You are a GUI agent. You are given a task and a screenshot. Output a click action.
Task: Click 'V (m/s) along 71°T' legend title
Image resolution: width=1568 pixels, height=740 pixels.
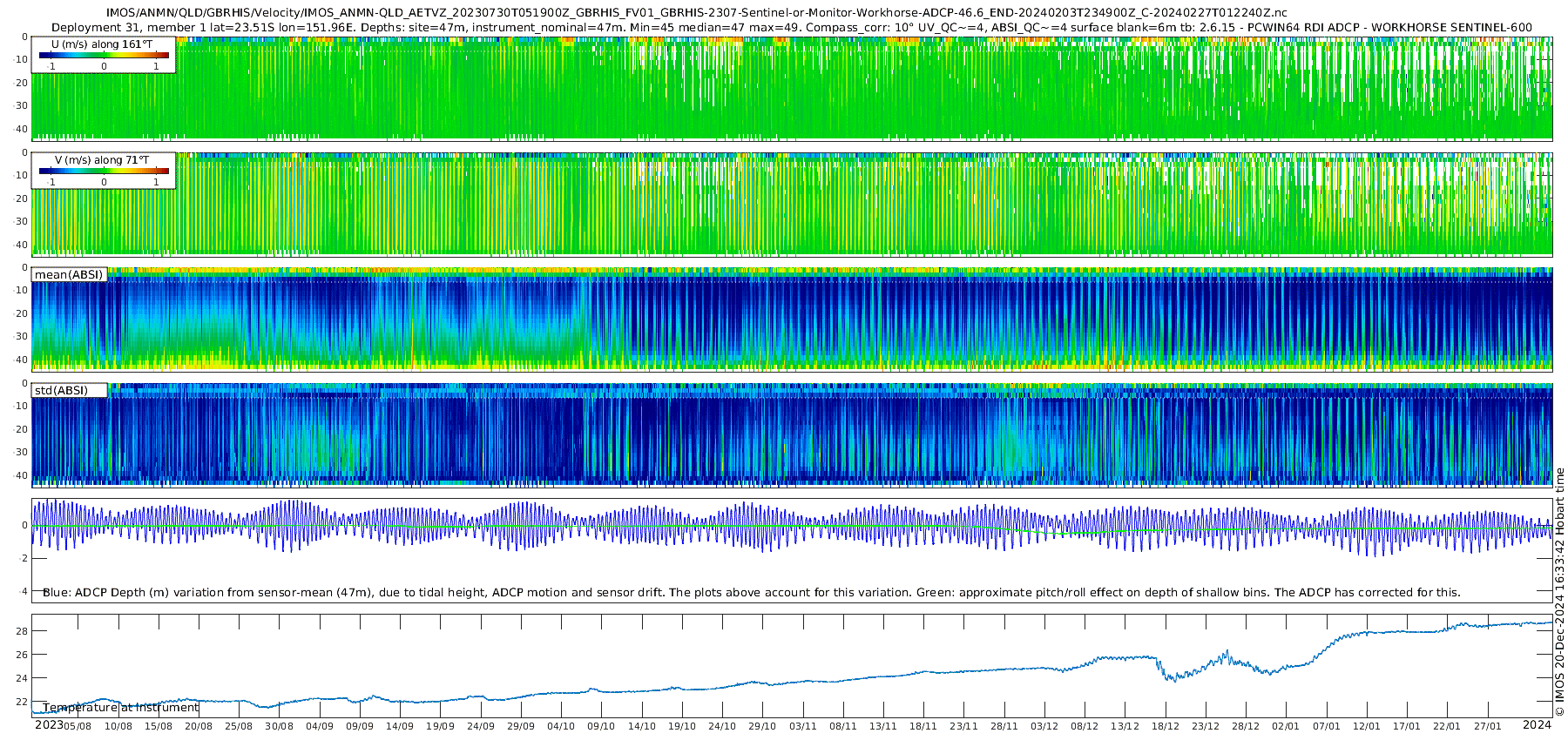point(101,160)
